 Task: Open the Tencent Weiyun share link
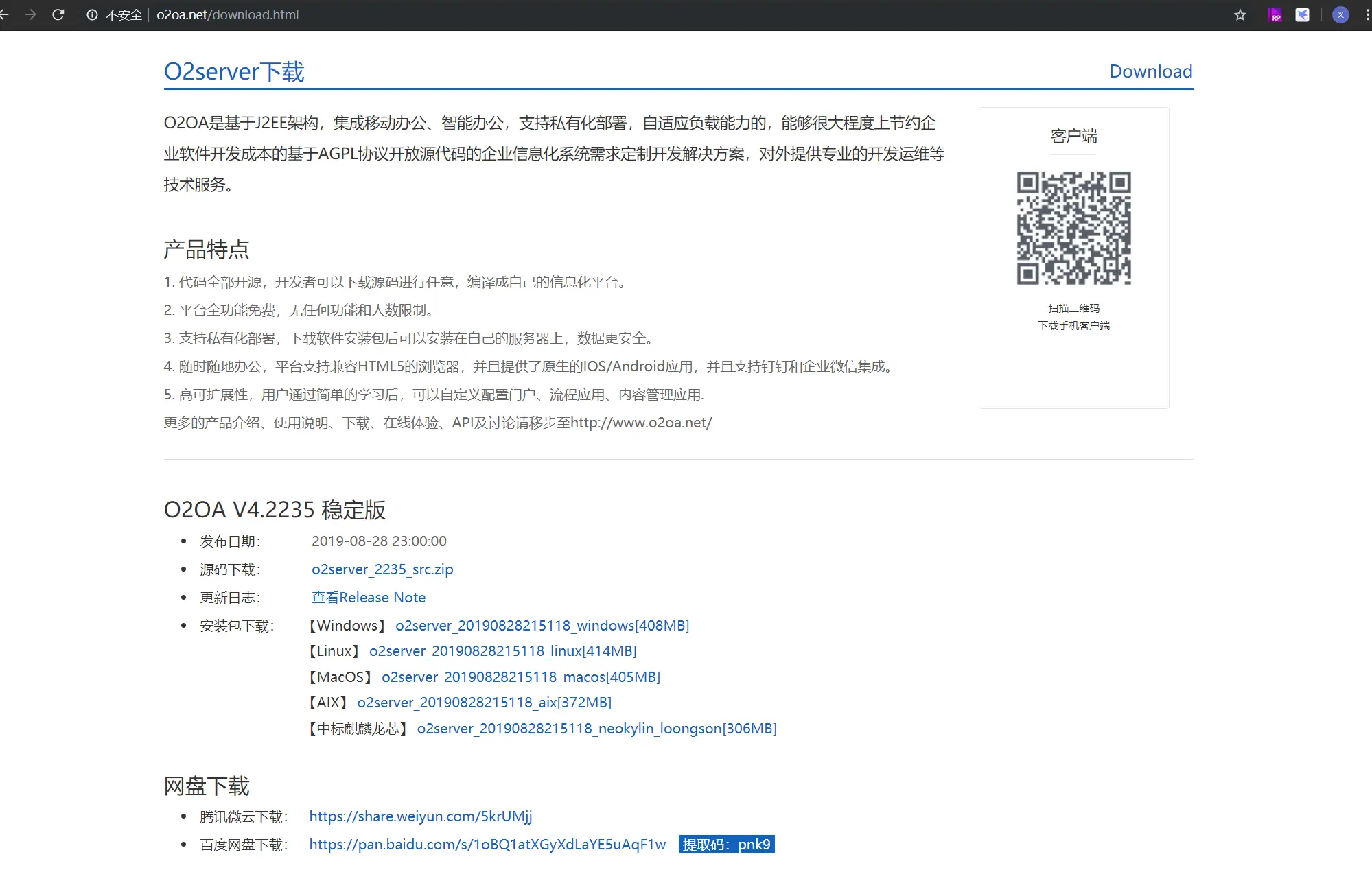[x=420, y=816]
